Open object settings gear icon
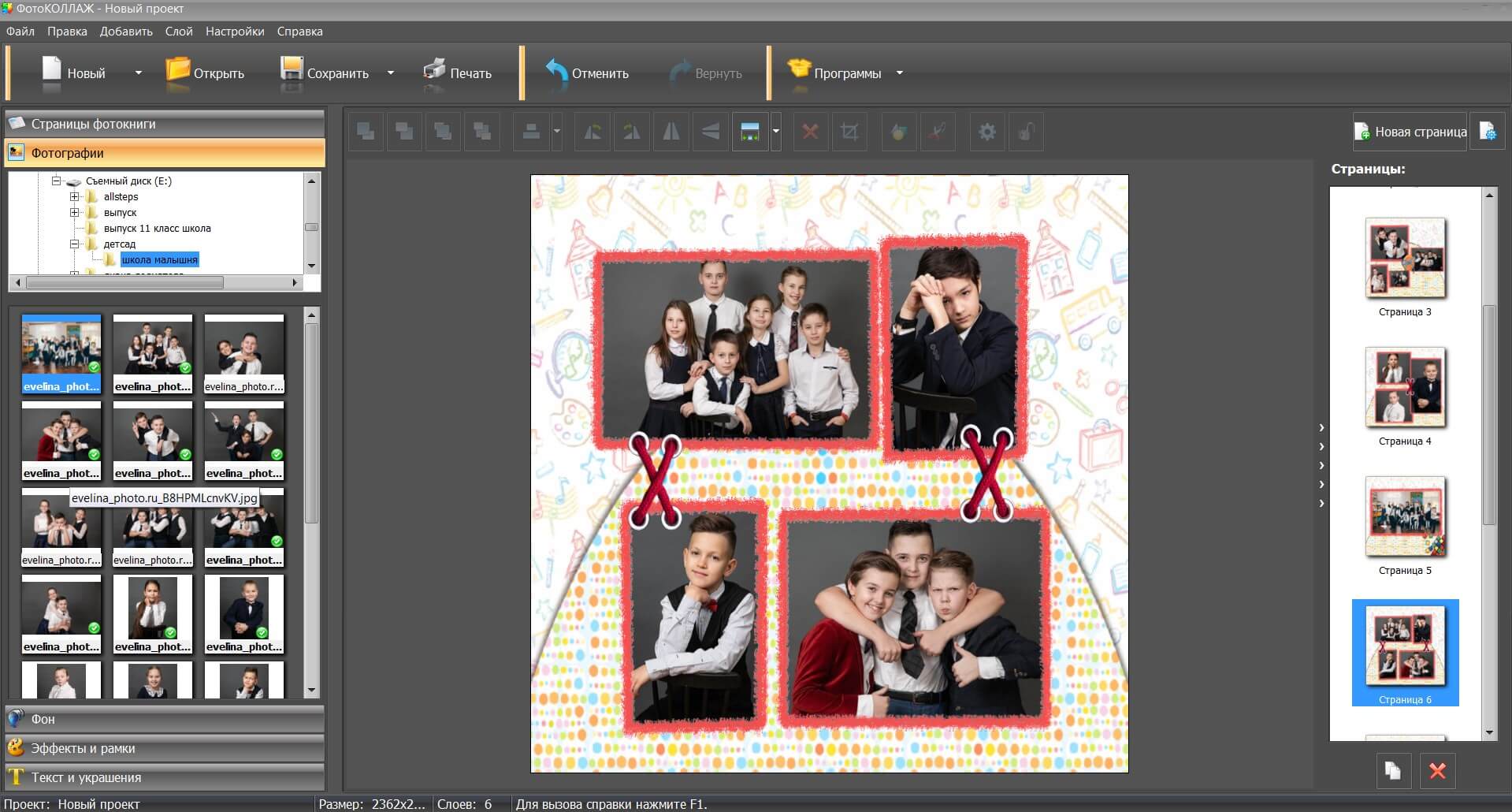Screen dimensions: 1512x812 [x=986, y=132]
